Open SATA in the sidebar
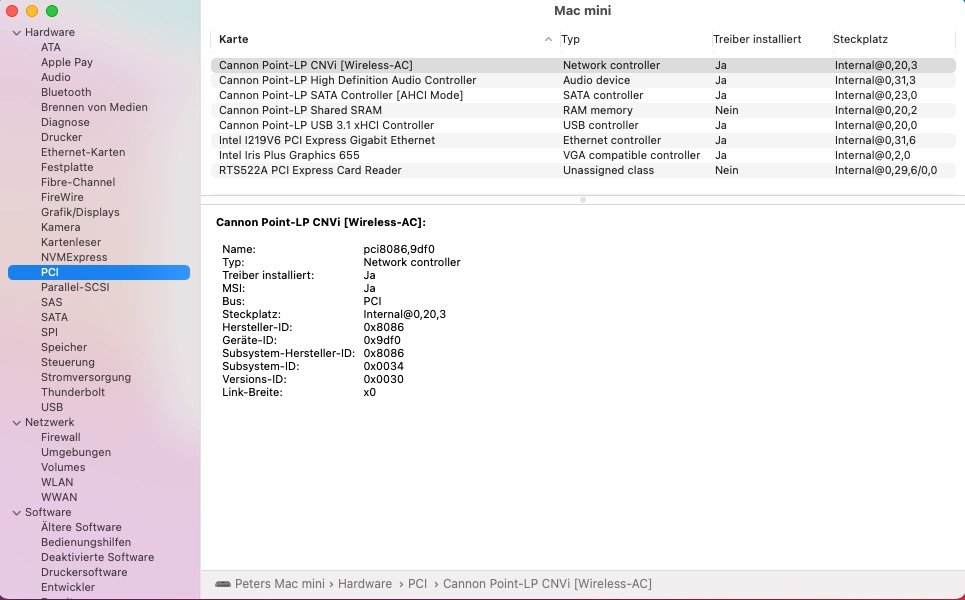Image resolution: width=965 pixels, height=600 pixels. click(x=54, y=318)
